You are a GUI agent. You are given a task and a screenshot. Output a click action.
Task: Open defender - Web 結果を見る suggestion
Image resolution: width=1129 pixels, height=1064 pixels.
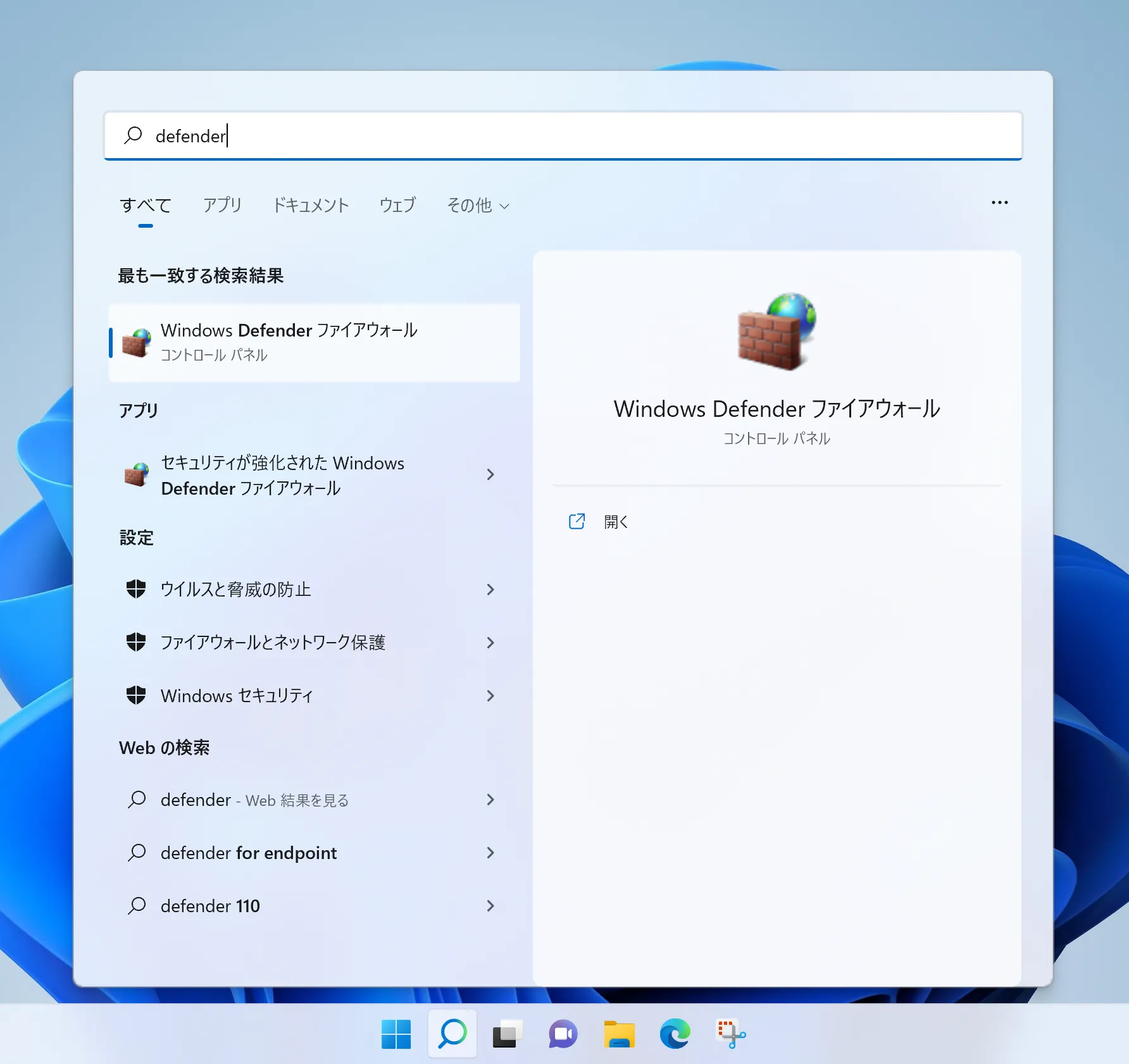click(315, 800)
